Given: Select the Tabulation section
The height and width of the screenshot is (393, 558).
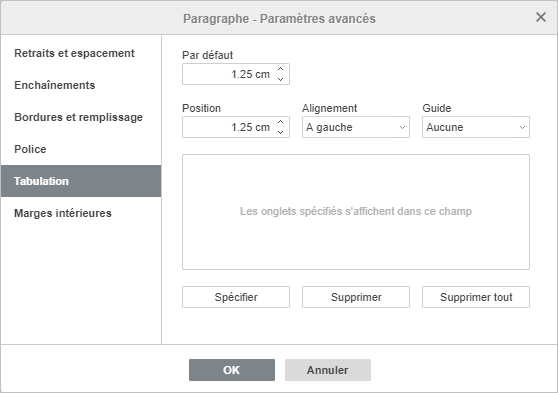Looking at the screenshot, I should (81, 181).
